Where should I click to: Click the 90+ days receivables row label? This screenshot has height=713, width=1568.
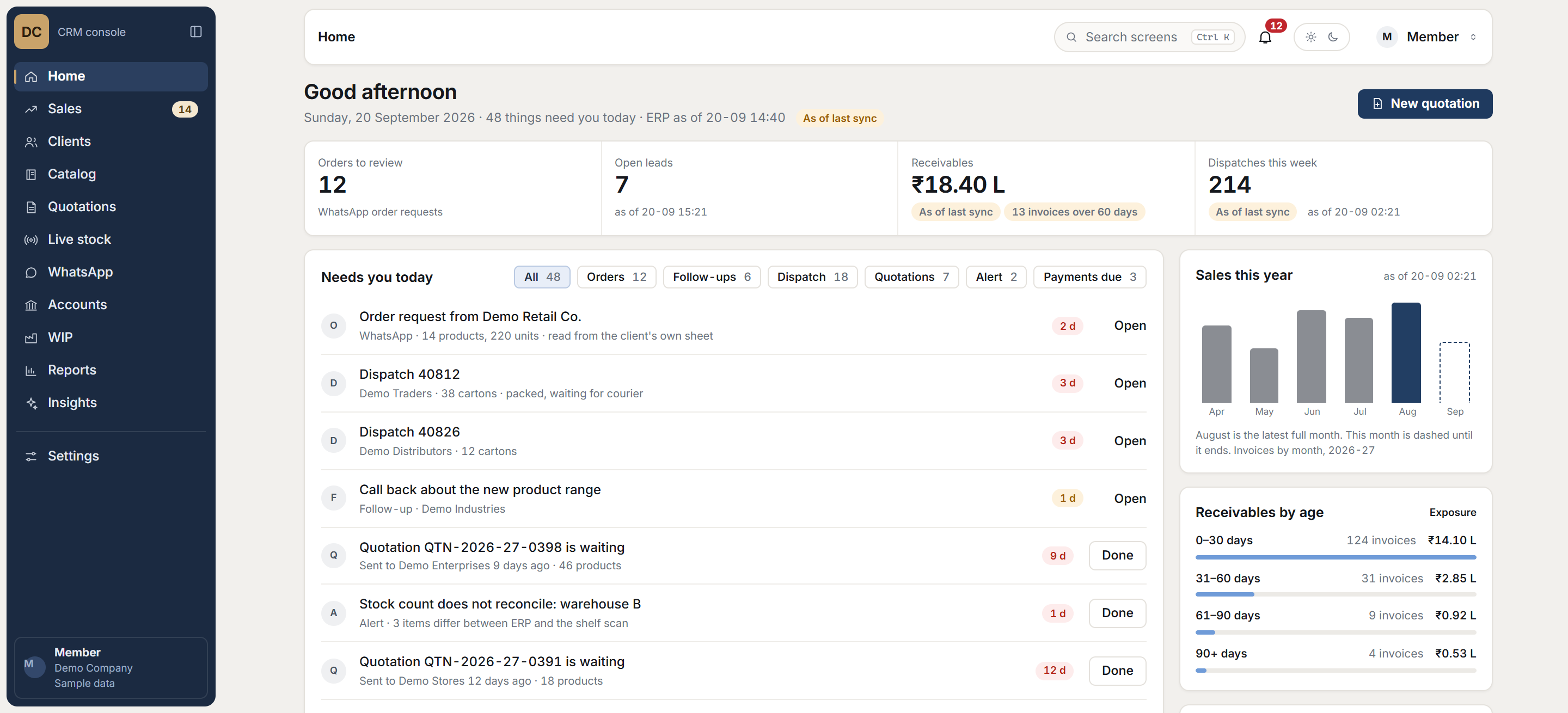point(1221,654)
